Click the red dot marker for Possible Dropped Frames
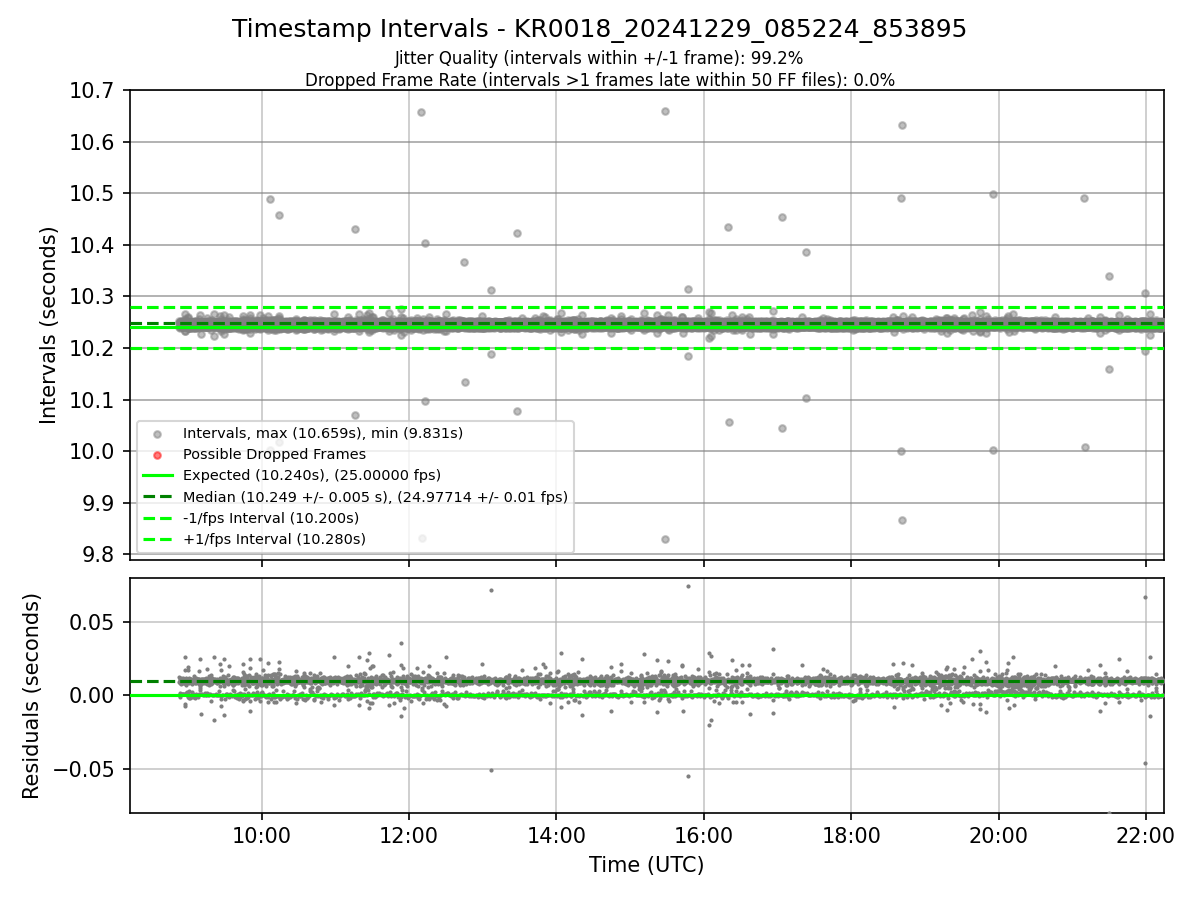Viewport: 1200px width, 900px height. tap(157, 455)
